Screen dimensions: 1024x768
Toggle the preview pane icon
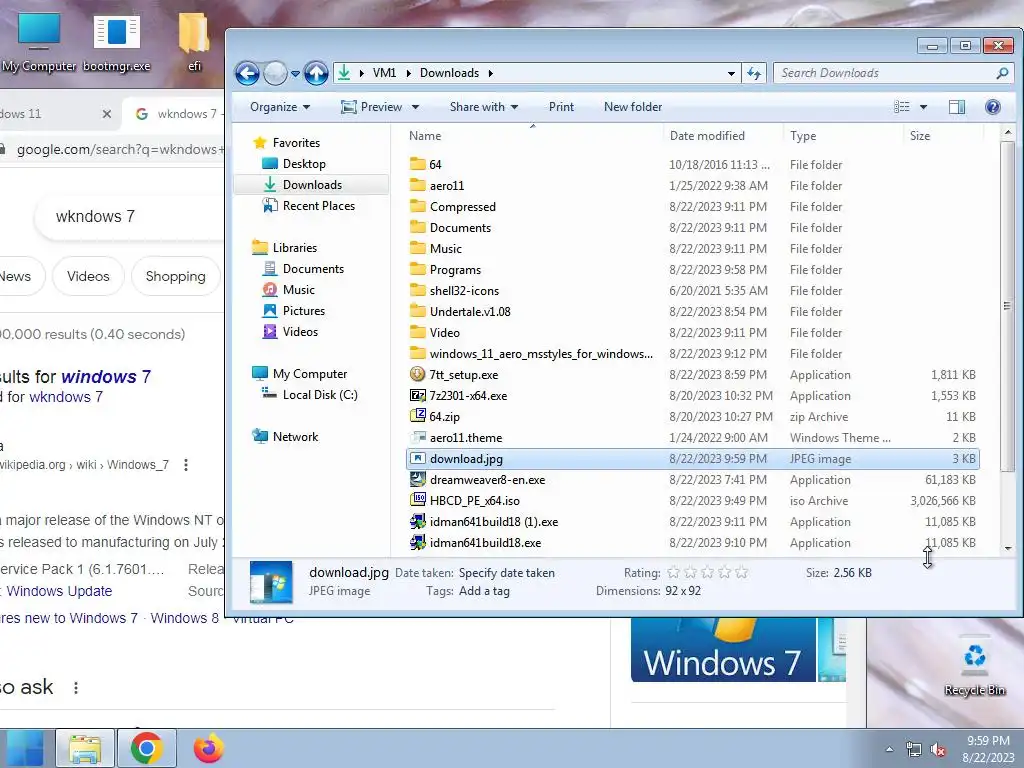click(x=957, y=107)
